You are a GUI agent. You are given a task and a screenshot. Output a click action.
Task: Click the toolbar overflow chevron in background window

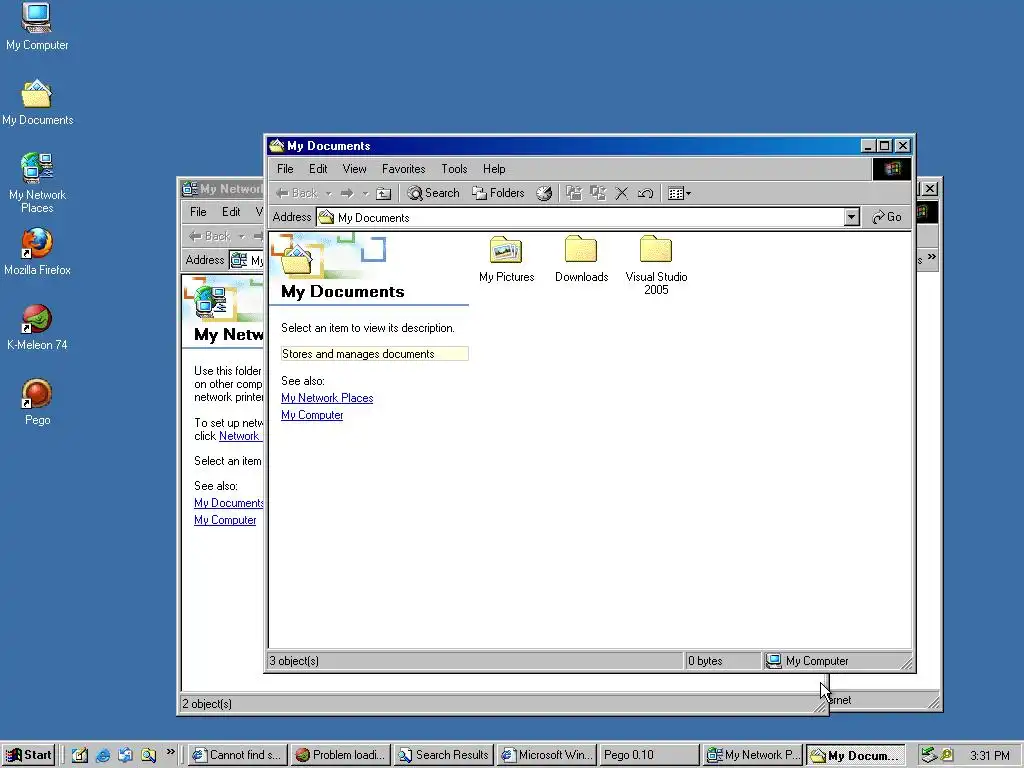931,257
